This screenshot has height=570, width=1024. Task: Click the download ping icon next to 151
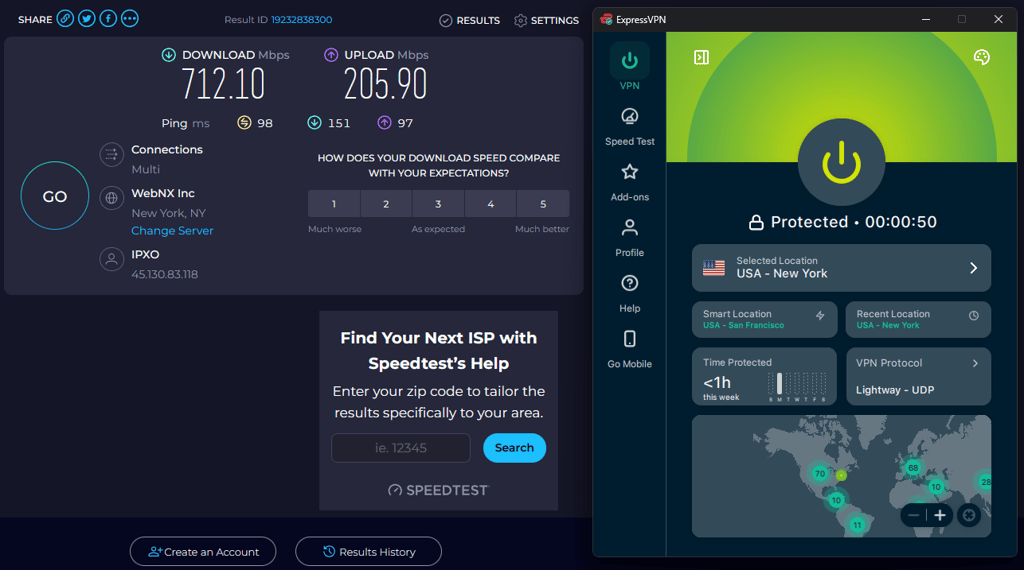click(314, 123)
